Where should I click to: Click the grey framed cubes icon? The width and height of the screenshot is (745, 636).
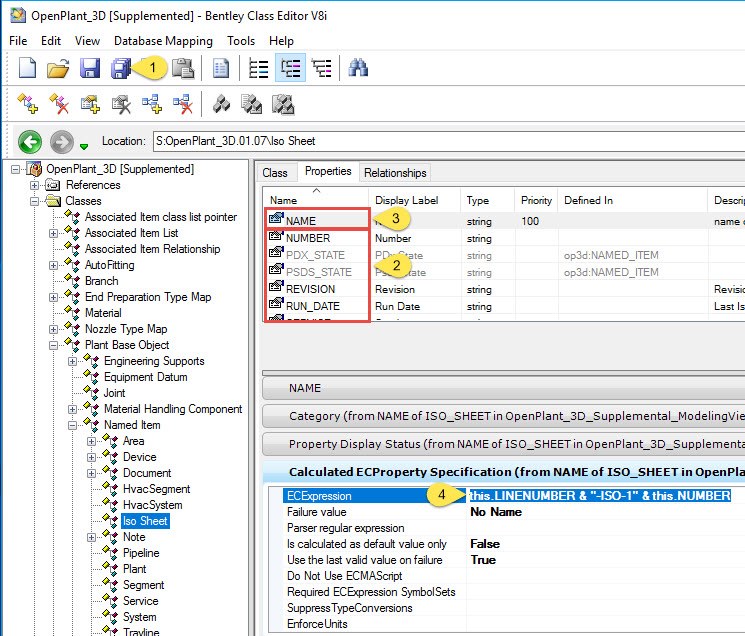(x=283, y=104)
